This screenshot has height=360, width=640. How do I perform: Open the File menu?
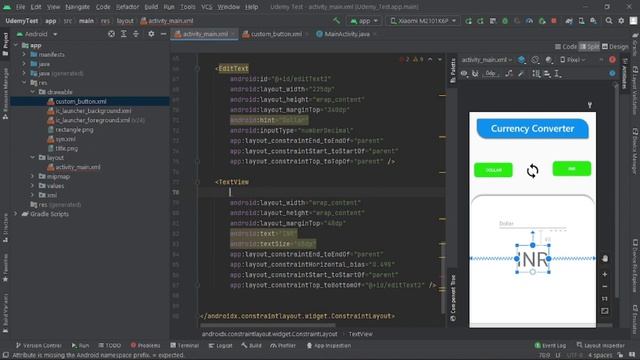click(20, 7)
